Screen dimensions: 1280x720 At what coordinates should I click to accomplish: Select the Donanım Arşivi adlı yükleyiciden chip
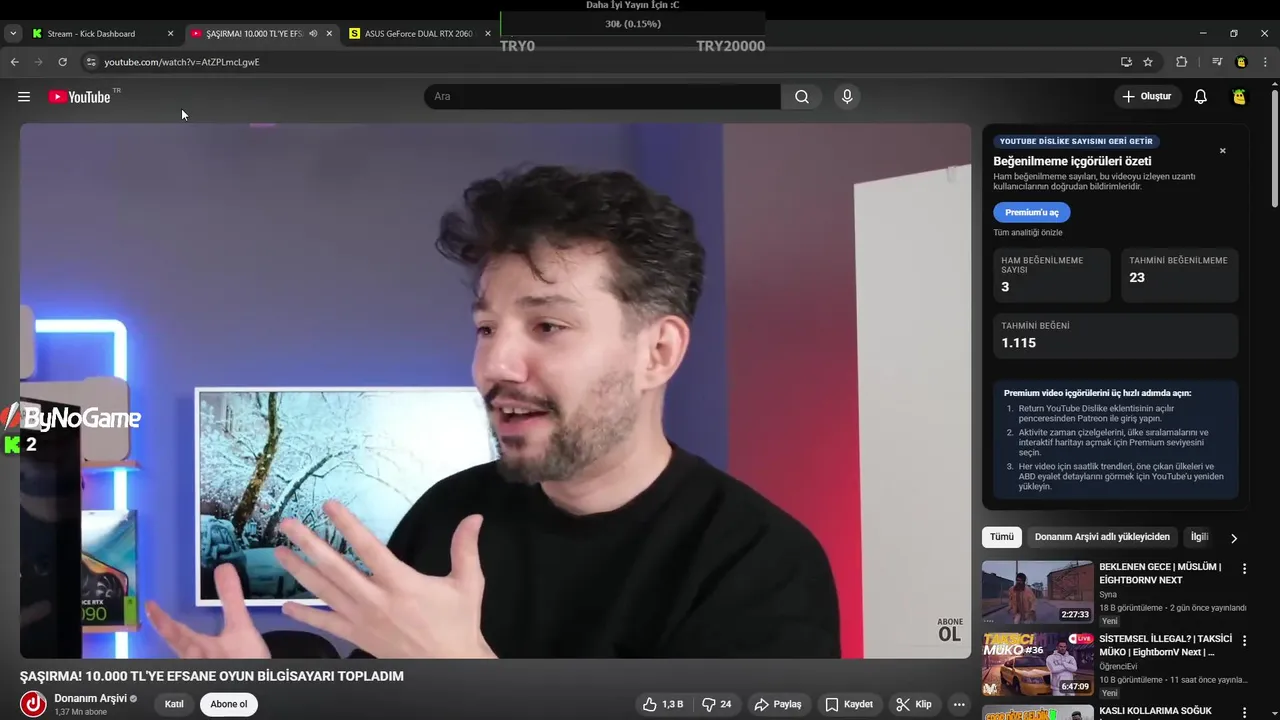1102,537
